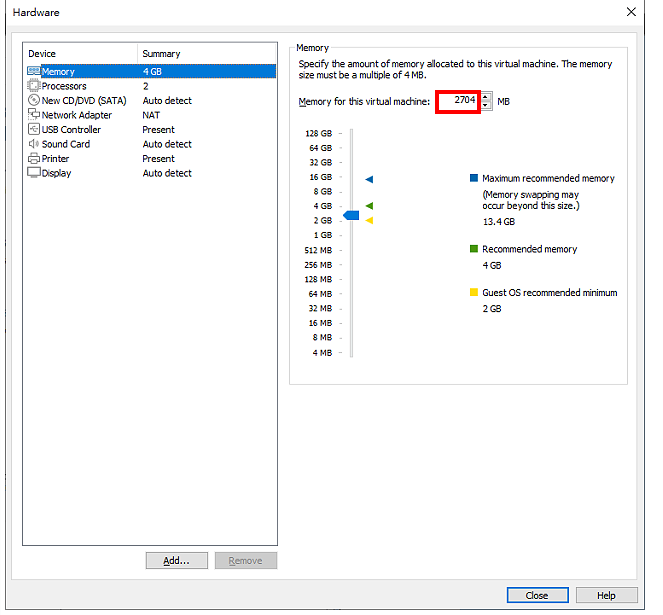Click the 256 MB slider label
Image resolution: width=663 pixels, height=615 pixels.
pyautogui.click(x=318, y=265)
